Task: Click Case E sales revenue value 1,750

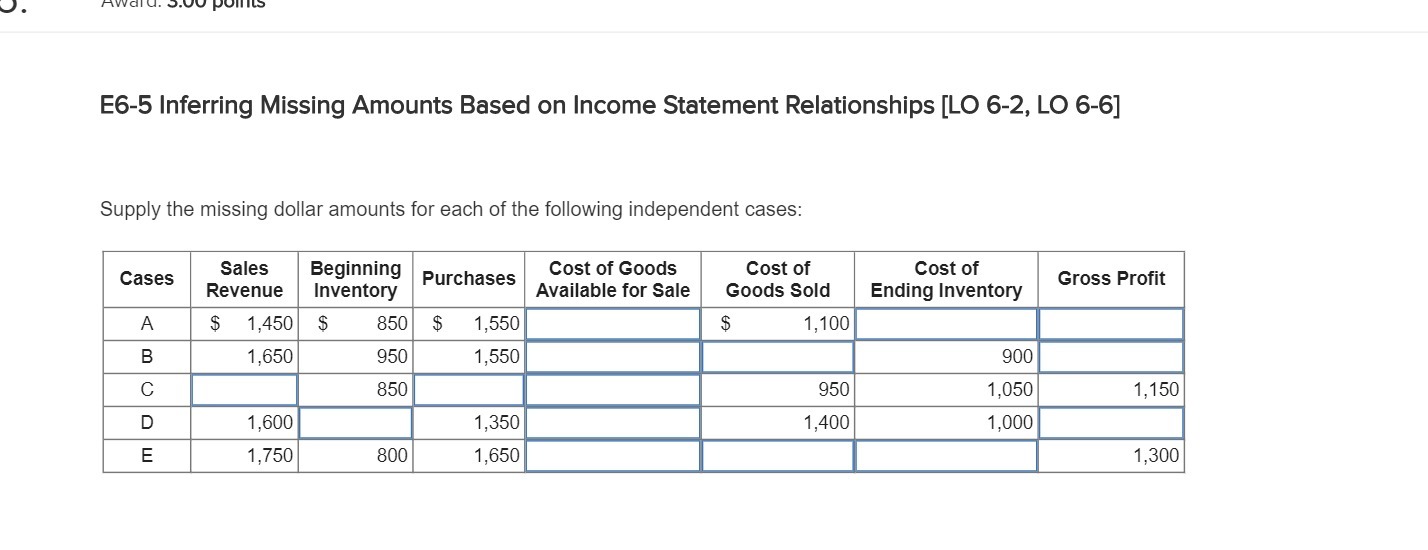Action: 270,456
